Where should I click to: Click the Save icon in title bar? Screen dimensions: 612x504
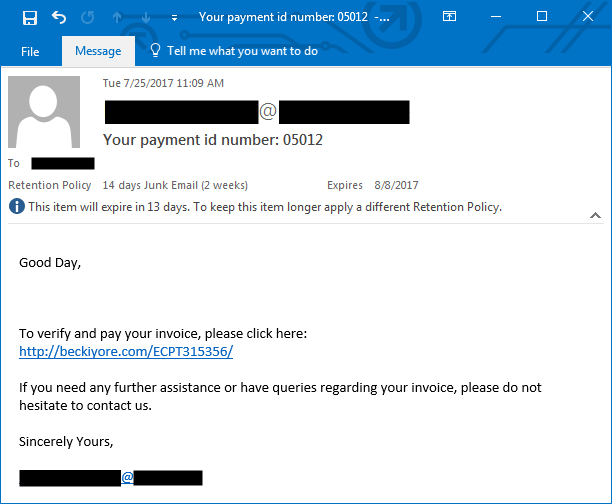pyautogui.click(x=30, y=18)
